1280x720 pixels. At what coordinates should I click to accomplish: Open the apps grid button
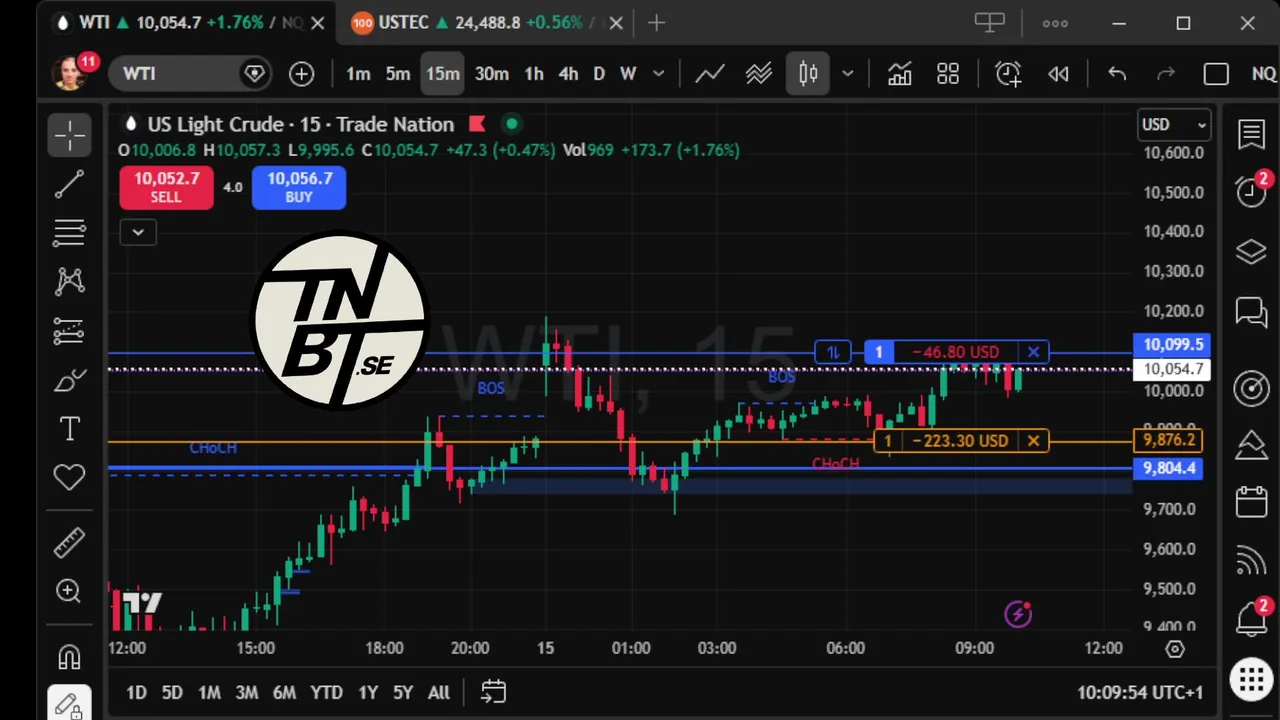(1251, 679)
